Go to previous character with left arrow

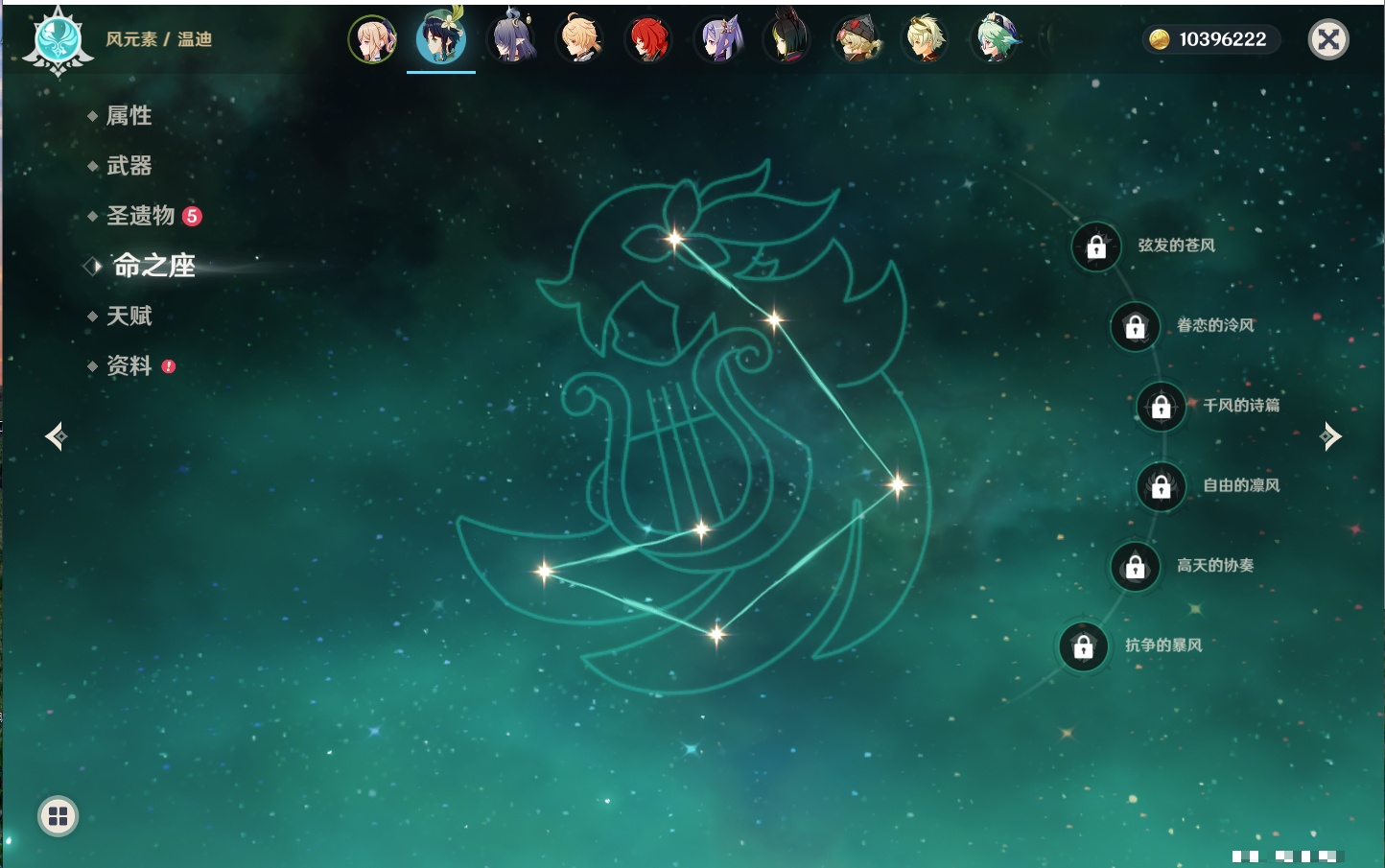56,436
